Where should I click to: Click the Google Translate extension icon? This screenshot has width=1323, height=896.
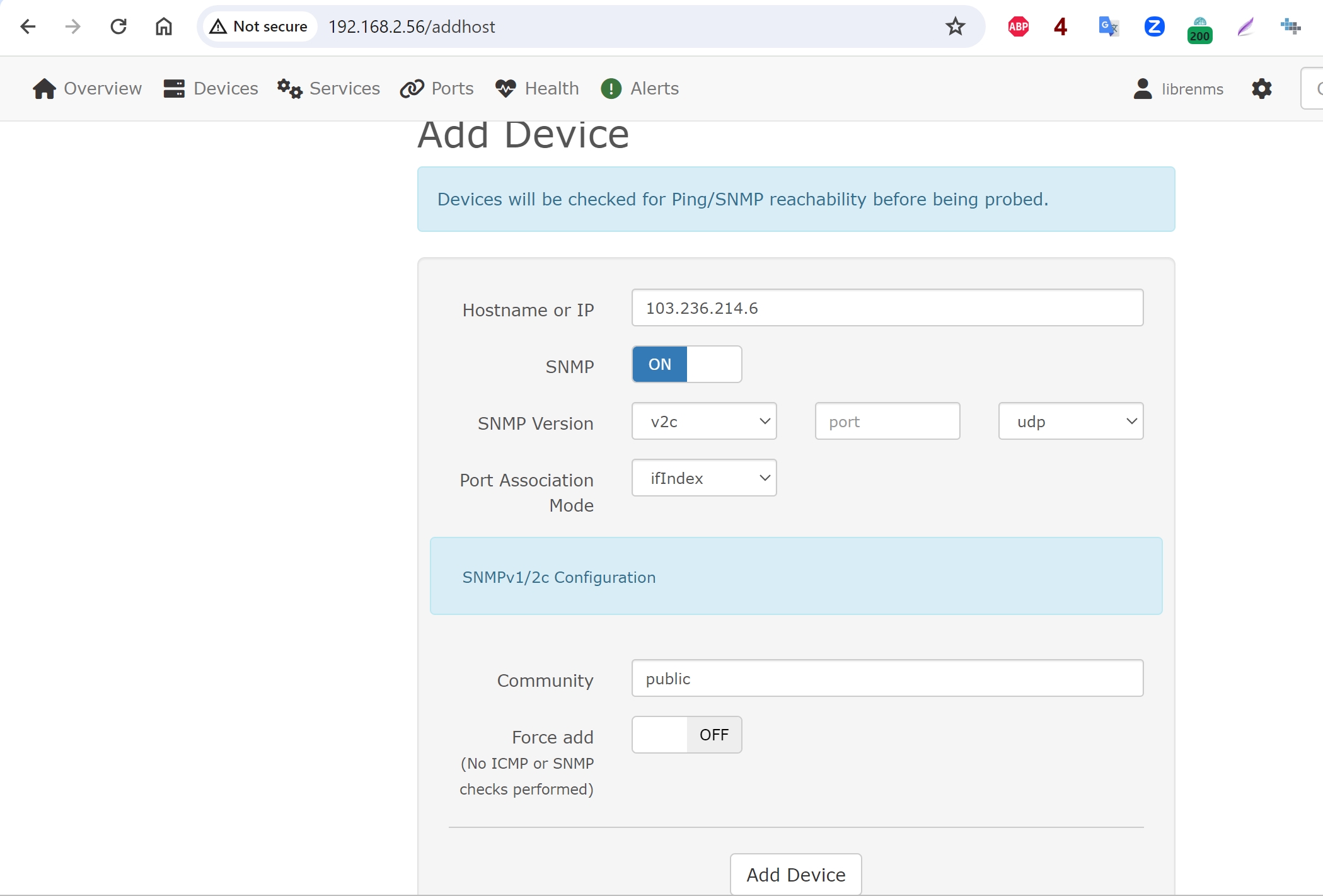pyautogui.click(x=1108, y=26)
